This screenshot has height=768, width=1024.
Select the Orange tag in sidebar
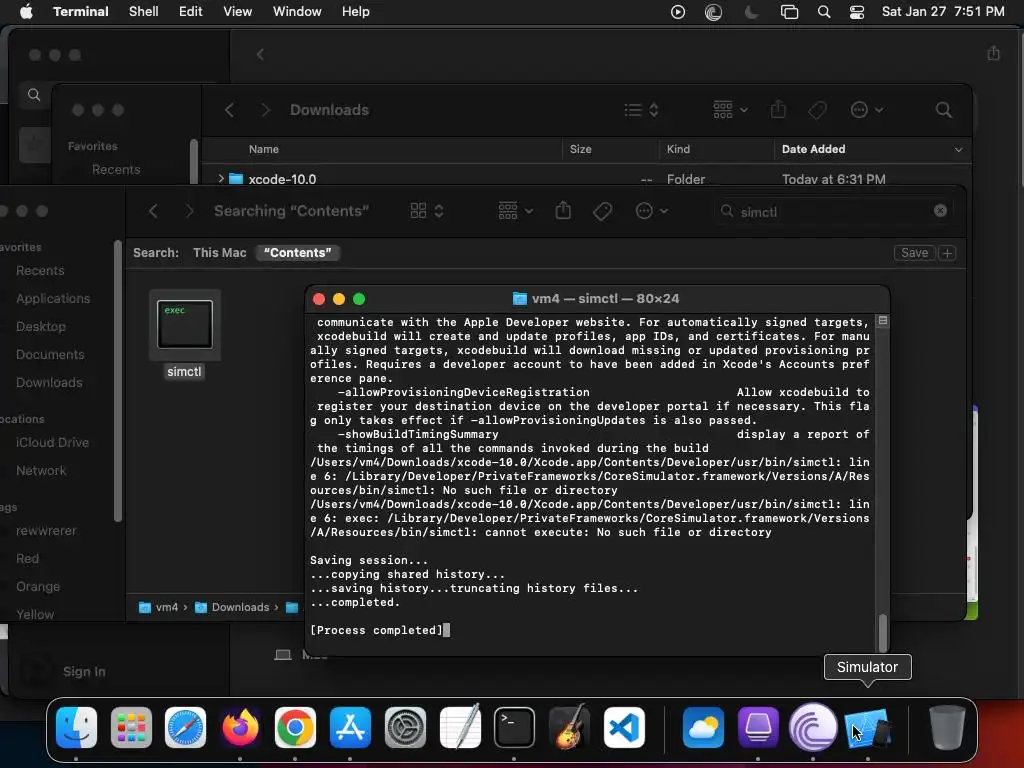(x=38, y=587)
